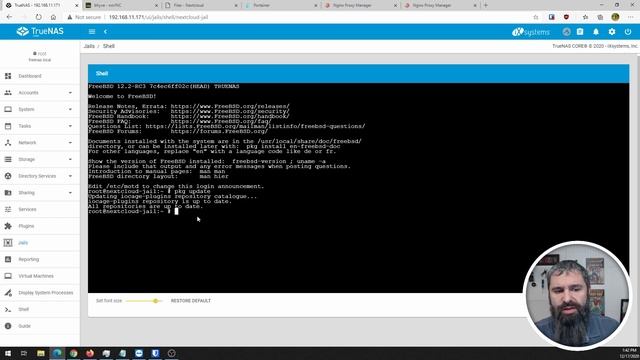640x360 pixels.
Task: Open the task manager clipboard icon
Action: 580,31
